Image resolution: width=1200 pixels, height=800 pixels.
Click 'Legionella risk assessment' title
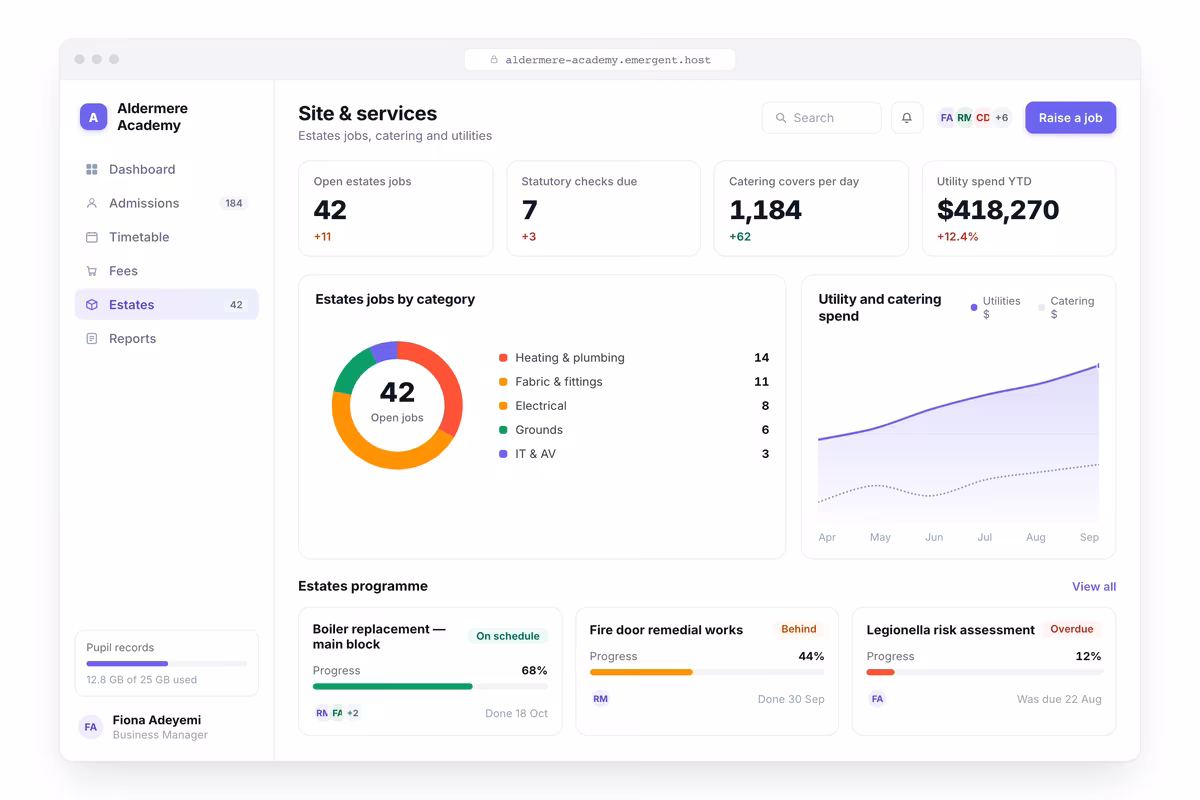(x=951, y=630)
